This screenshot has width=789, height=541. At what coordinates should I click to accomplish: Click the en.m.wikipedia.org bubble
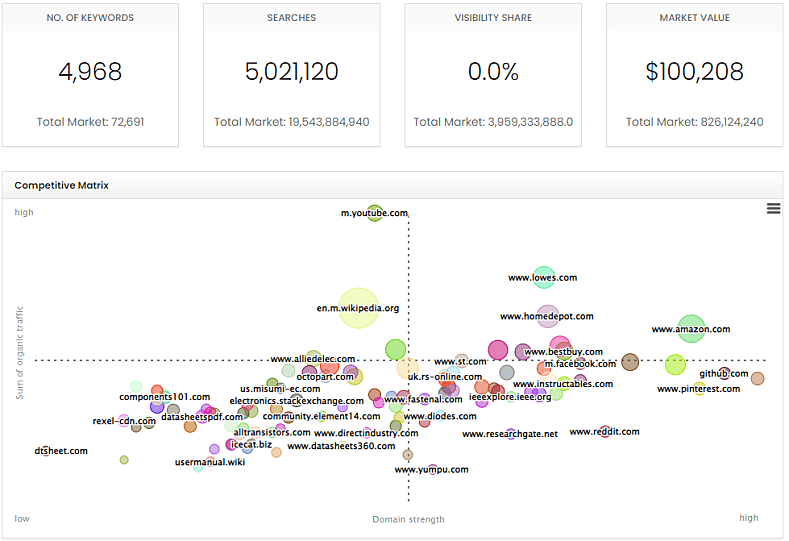point(358,308)
